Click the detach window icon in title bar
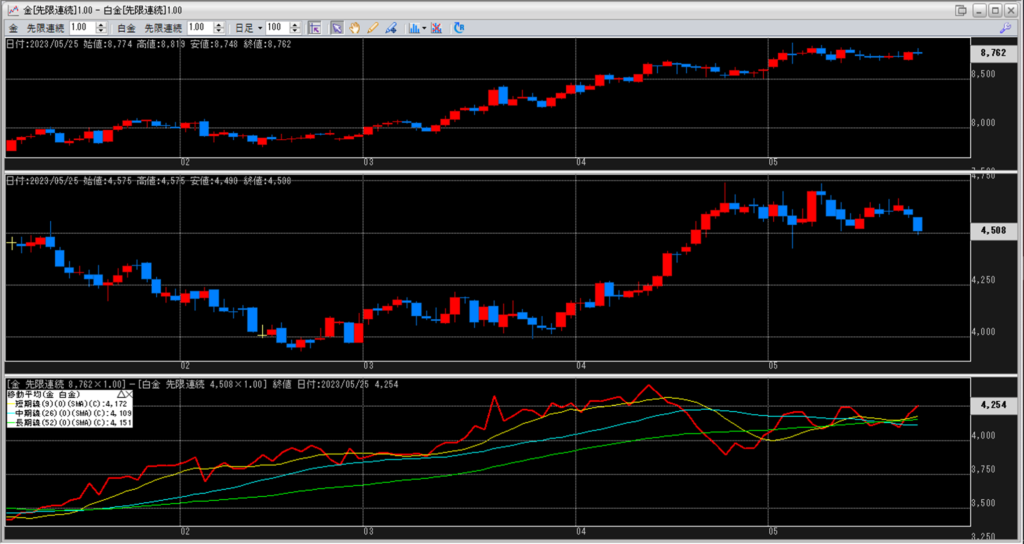Viewport: 1024px width, 544px height. pos(961,10)
